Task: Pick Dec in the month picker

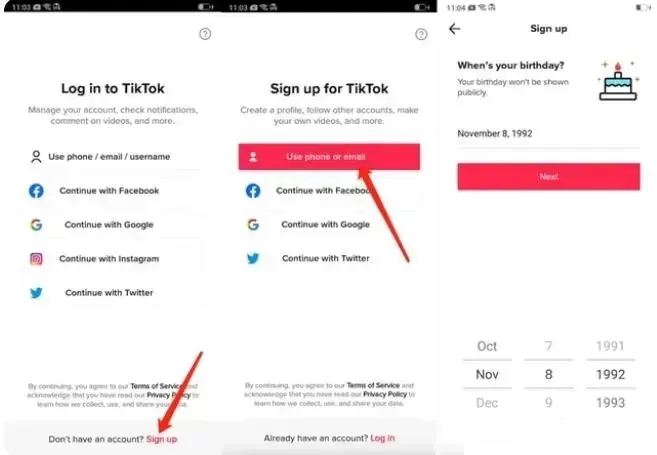Action: click(487, 403)
